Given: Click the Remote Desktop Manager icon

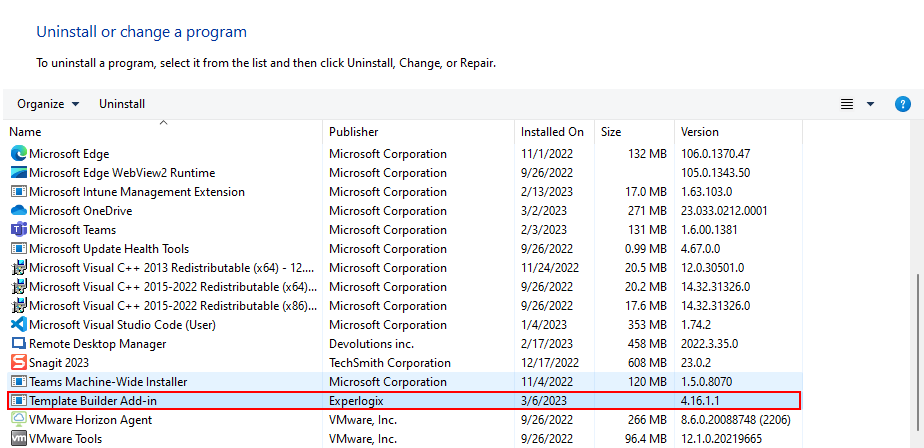Looking at the screenshot, I should point(19,344).
